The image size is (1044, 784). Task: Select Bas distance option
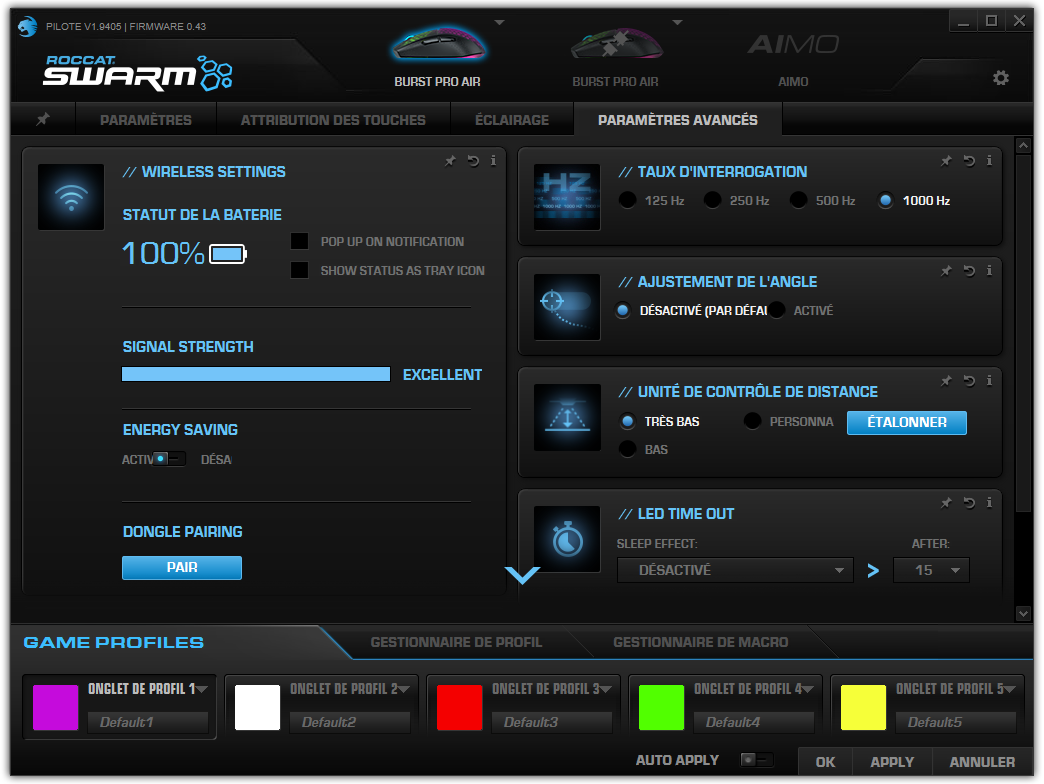click(627, 449)
